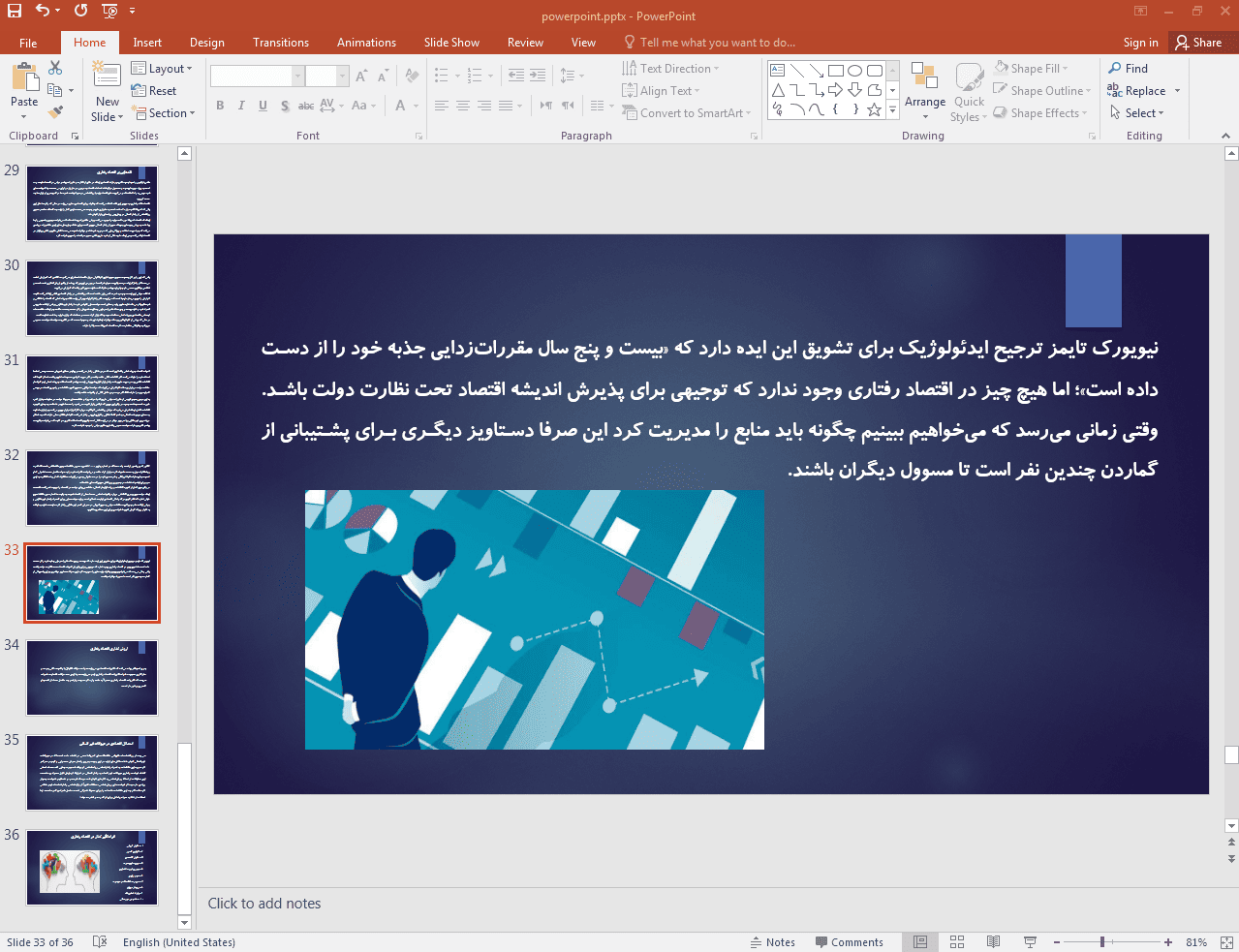The height and width of the screenshot is (952, 1239).
Task: Switch to the Design tab
Action: pos(207,43)
